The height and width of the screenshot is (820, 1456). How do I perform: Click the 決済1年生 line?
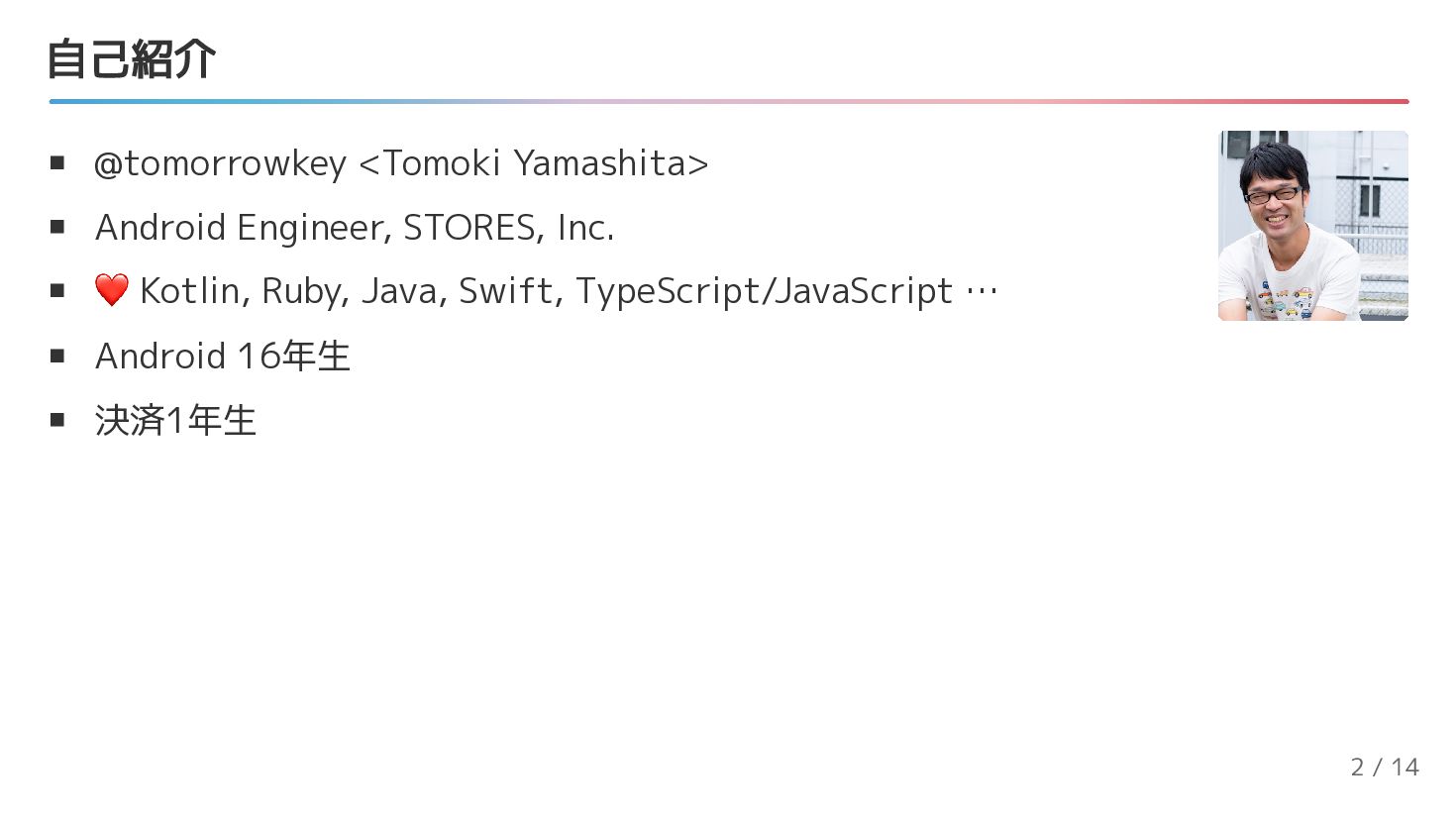pyautogui.click(x=175, y=420)
